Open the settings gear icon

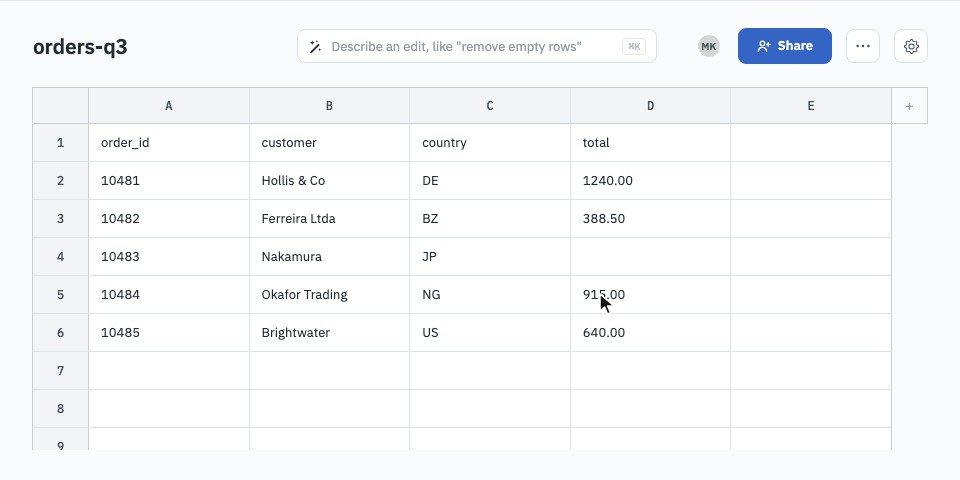pyautogui.click(x=911, y=46)
